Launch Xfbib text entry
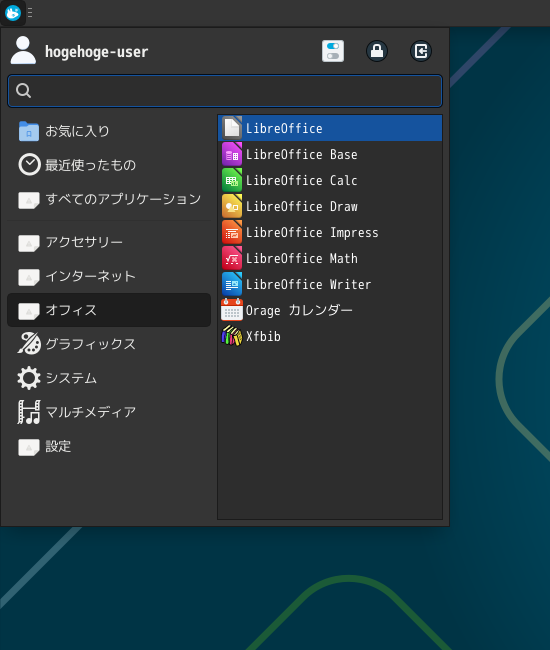This screenshot has width=550, height=650. pyautogui.click(x=263, y=336)
